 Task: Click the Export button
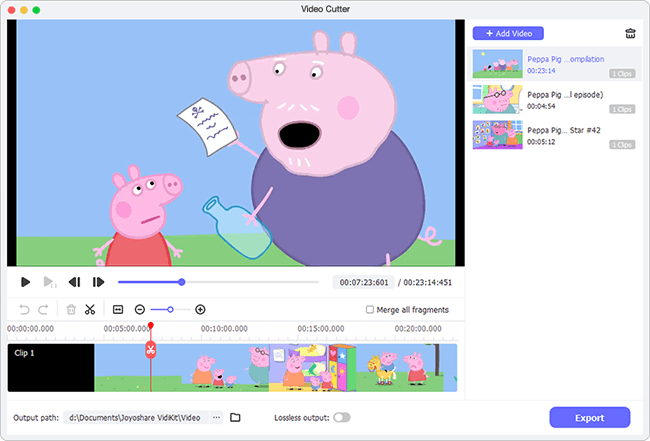pos(589,418)
